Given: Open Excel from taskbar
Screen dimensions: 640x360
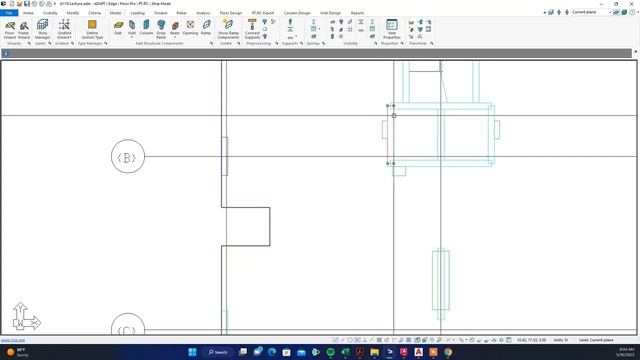Looking at the screenshot, I should tap(345, 352).
